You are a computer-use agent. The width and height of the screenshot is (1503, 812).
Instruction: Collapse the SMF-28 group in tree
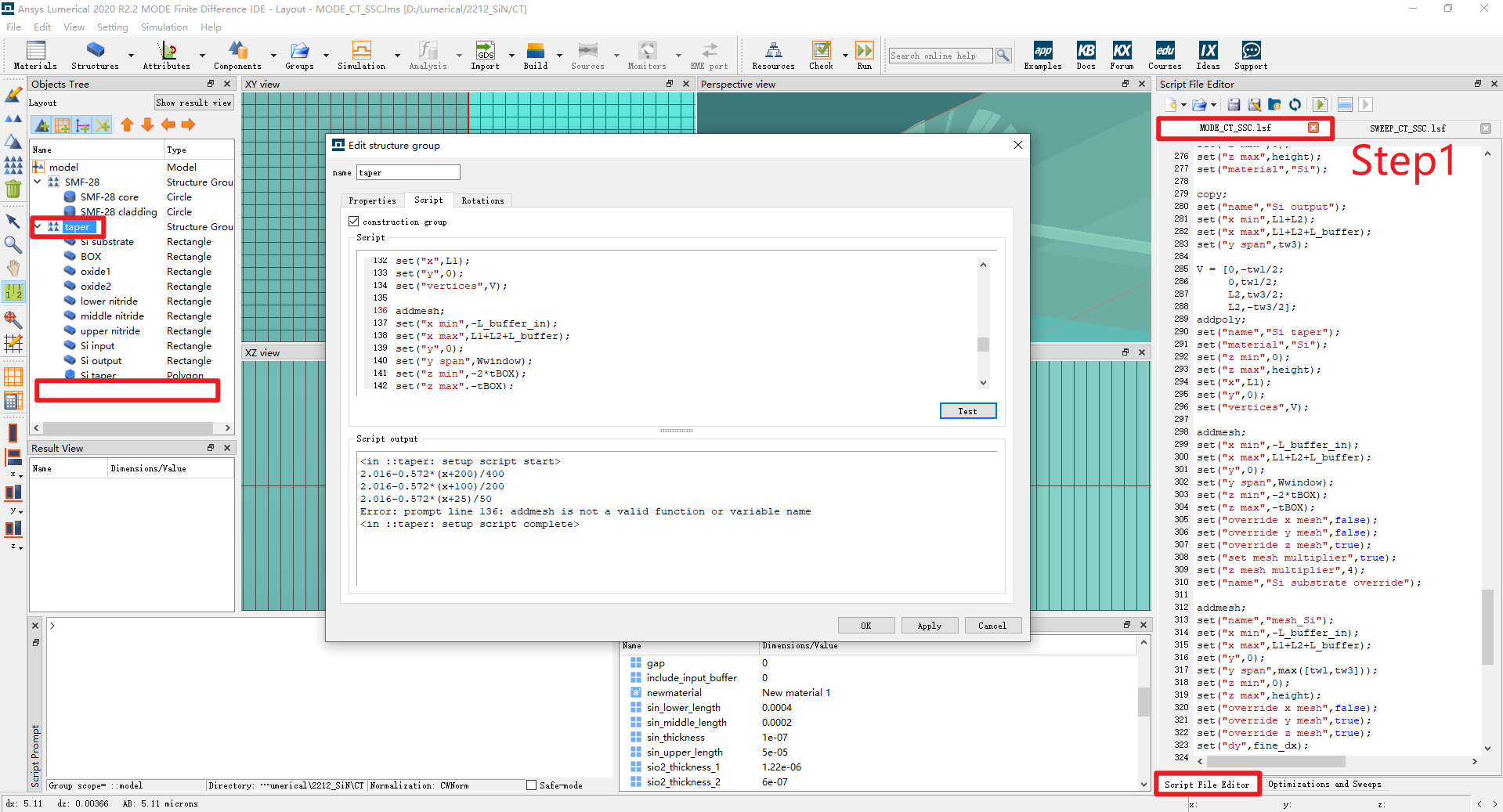38,182
